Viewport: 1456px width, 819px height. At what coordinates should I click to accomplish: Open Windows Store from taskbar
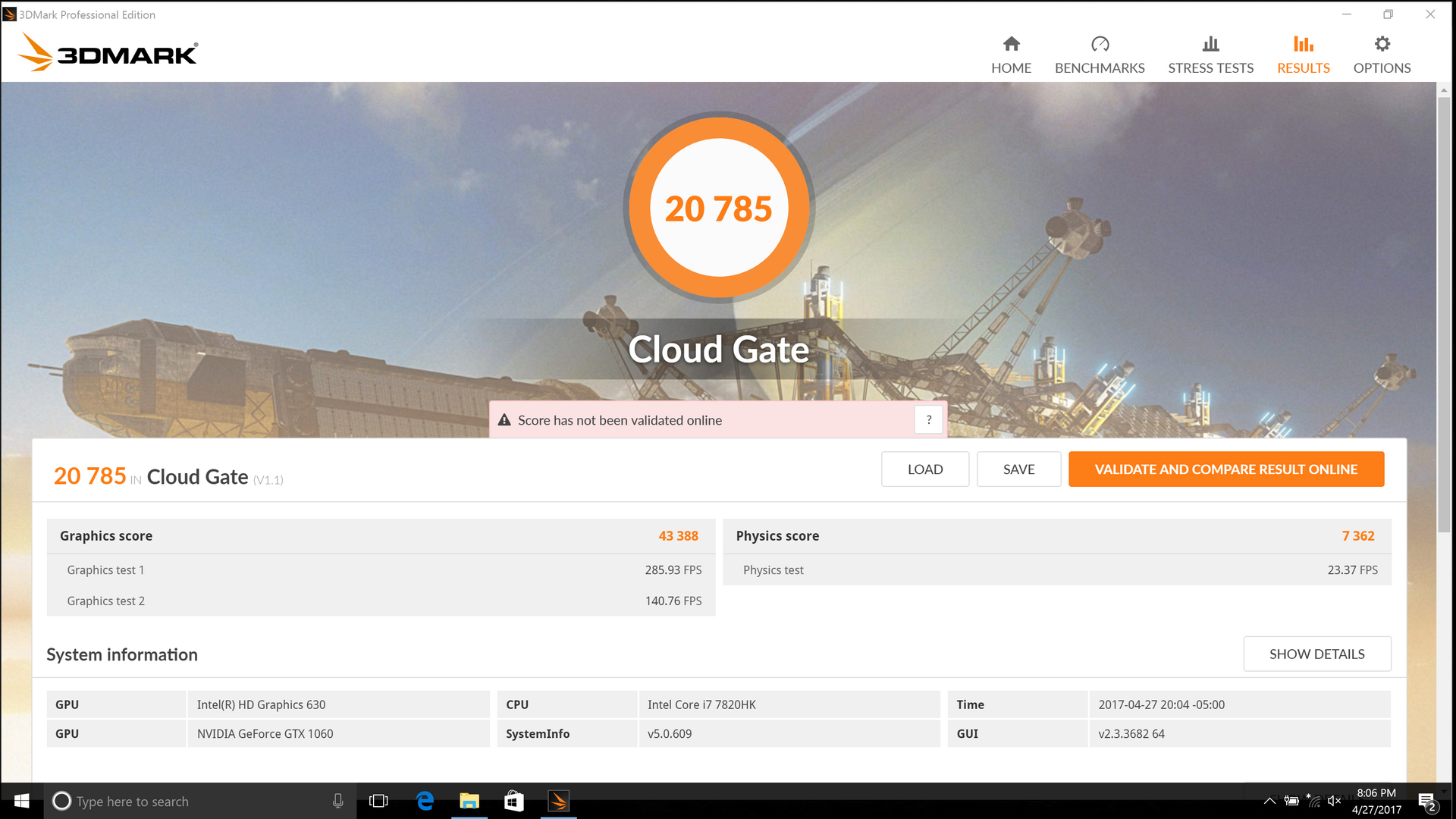[514, 801]
